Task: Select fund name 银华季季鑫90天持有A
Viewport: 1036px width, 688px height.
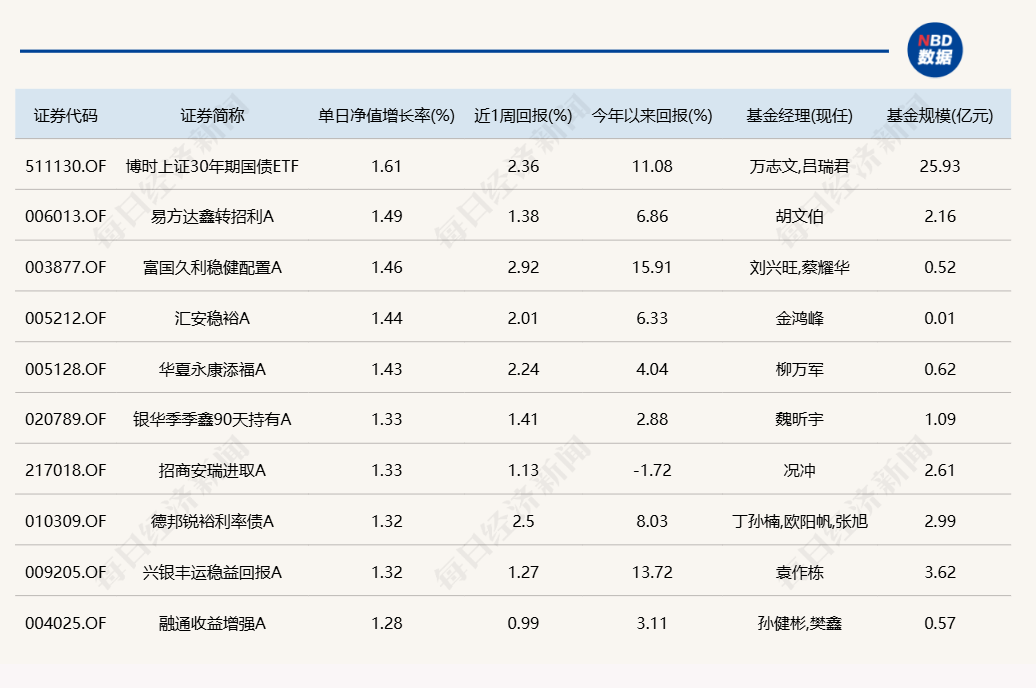Action: click(212, 419)
